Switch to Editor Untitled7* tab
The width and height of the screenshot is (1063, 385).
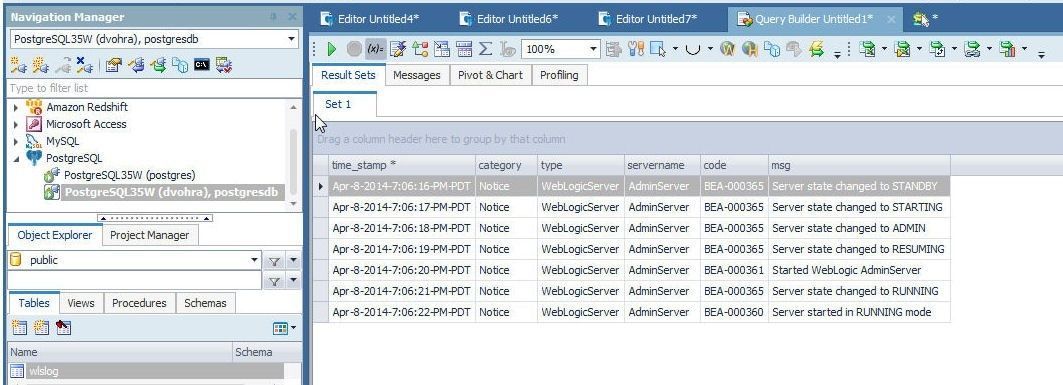(649, 19)
